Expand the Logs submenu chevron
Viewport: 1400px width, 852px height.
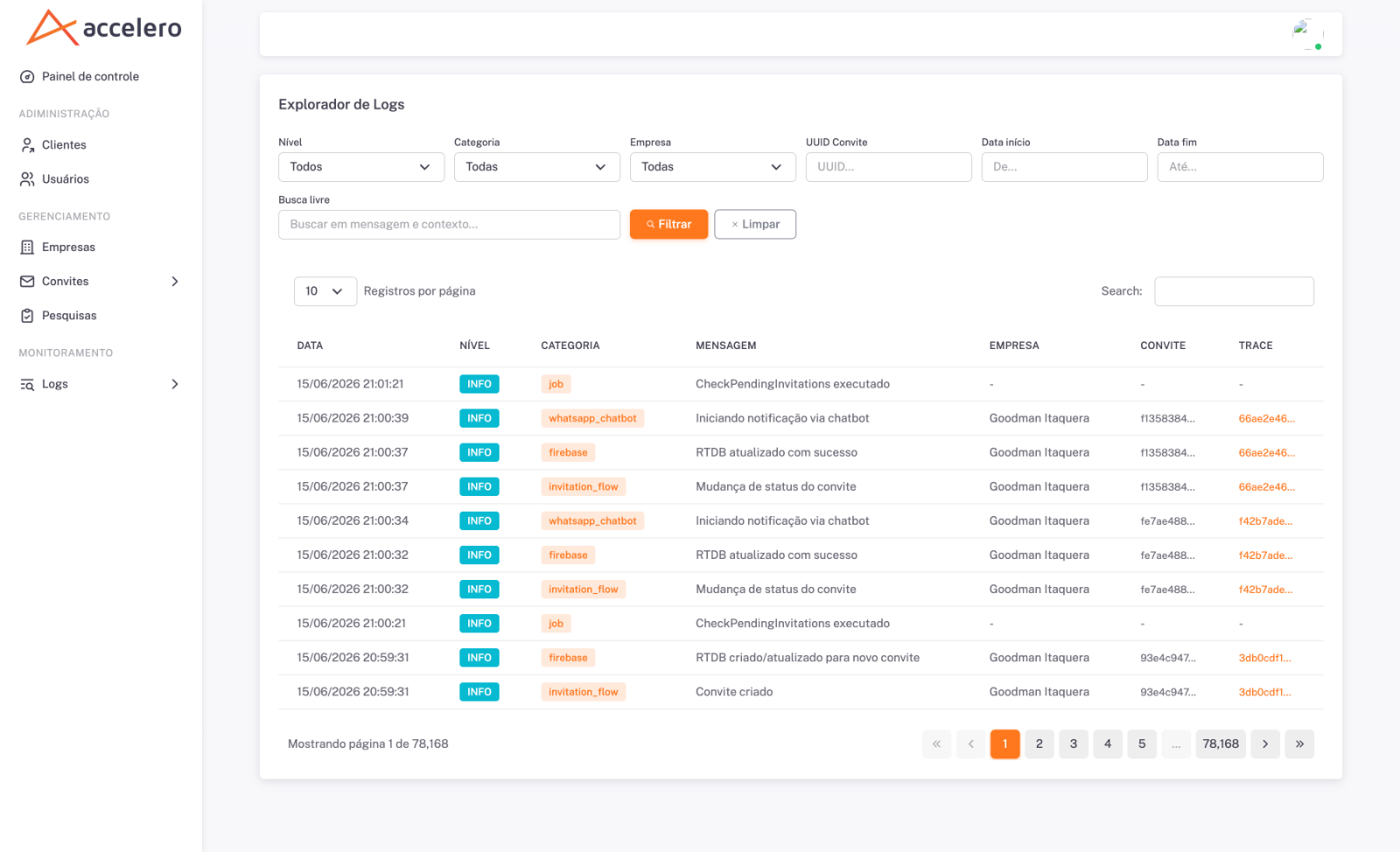click(x=175, y=384)
